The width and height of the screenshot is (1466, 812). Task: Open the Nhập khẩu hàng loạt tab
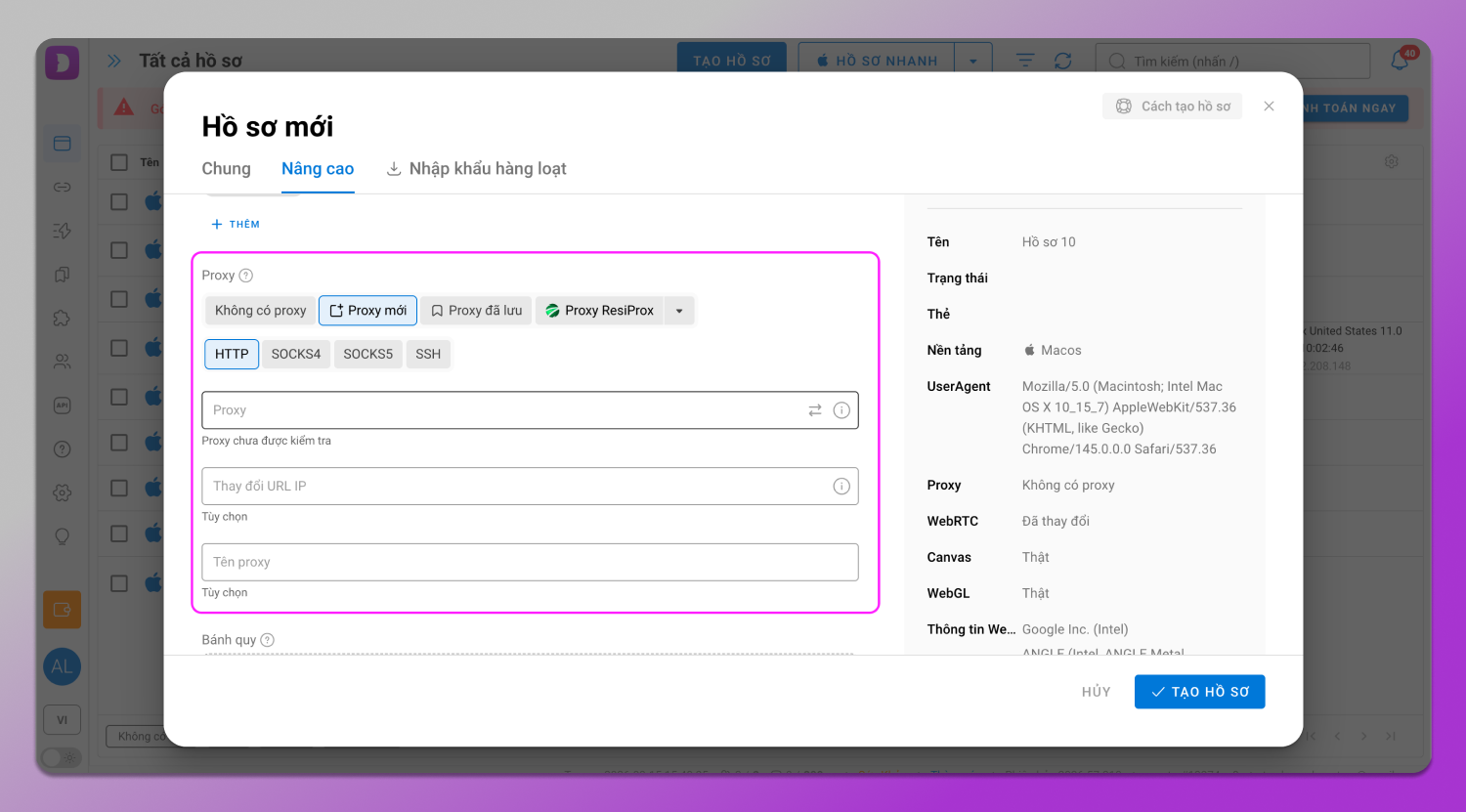pos(477,169)
